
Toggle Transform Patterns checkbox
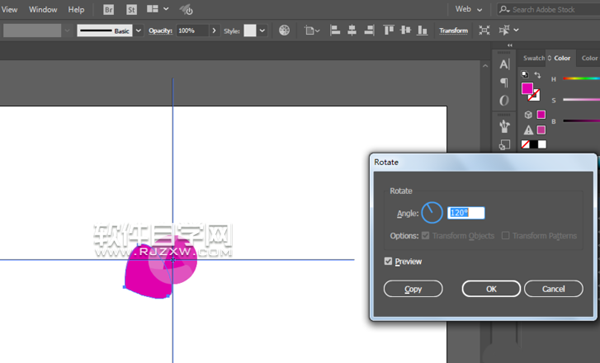pos(505,236)
